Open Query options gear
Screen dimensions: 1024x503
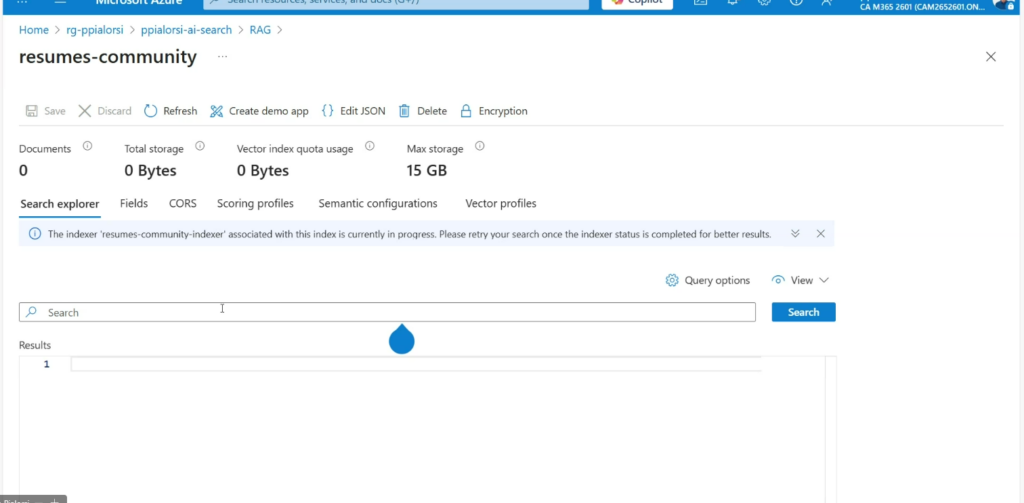[x=672, y=281]
